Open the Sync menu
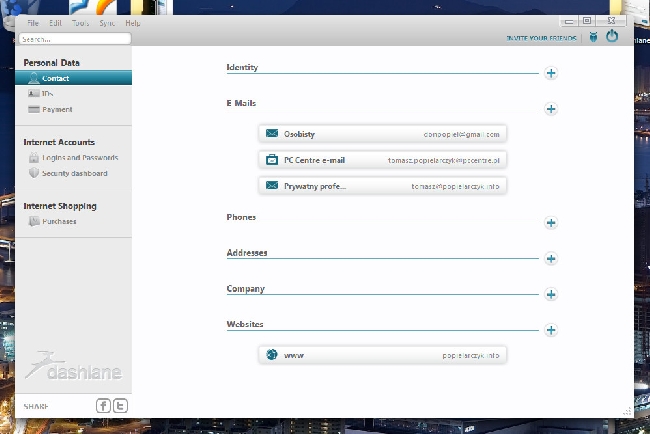The width and height of the screenshot is (650, 434). coord(107,22)
